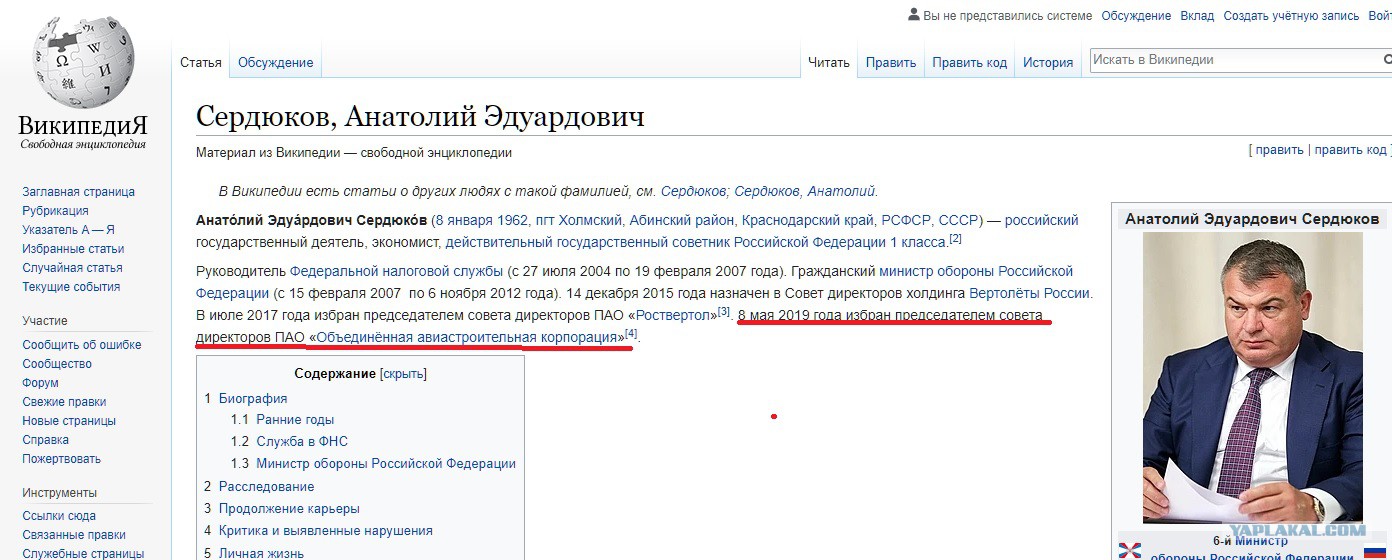
Task: Open Свежие правки
Action: coord(64,402)
